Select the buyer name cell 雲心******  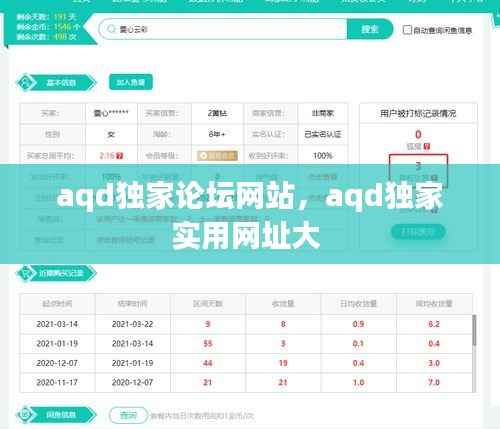(111, 113)
